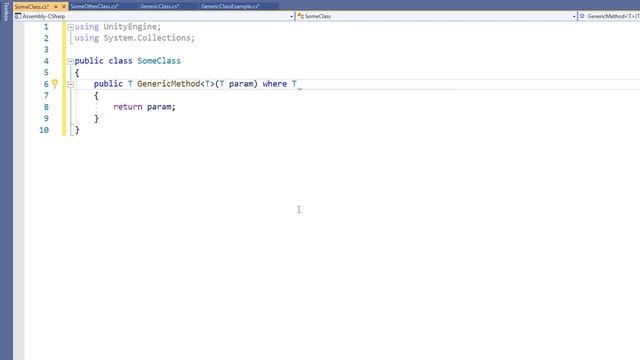Click 'System.Collections' on line 2

pos(147,38)
